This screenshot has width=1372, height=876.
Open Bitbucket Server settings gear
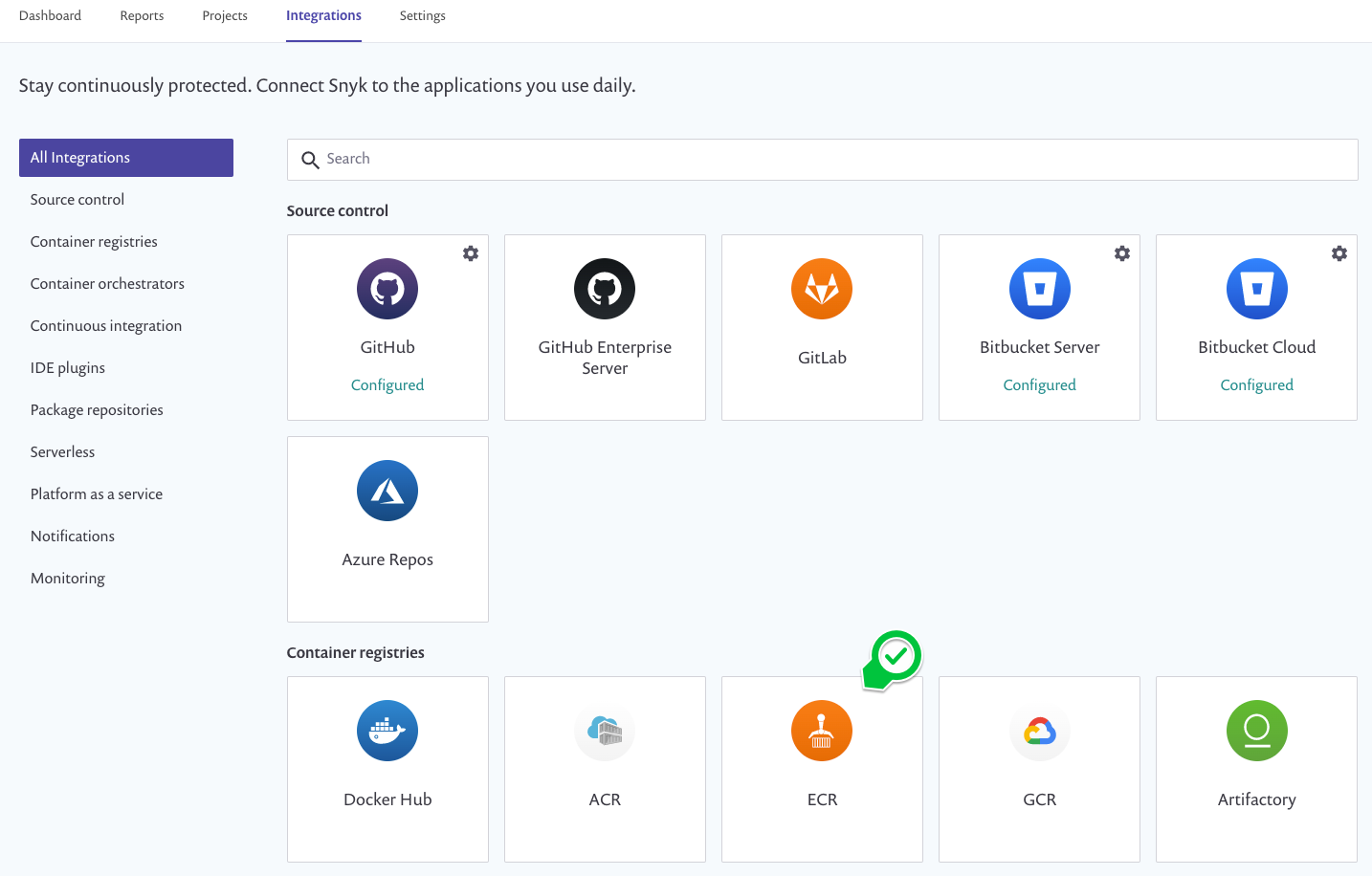coord(1122,253)
